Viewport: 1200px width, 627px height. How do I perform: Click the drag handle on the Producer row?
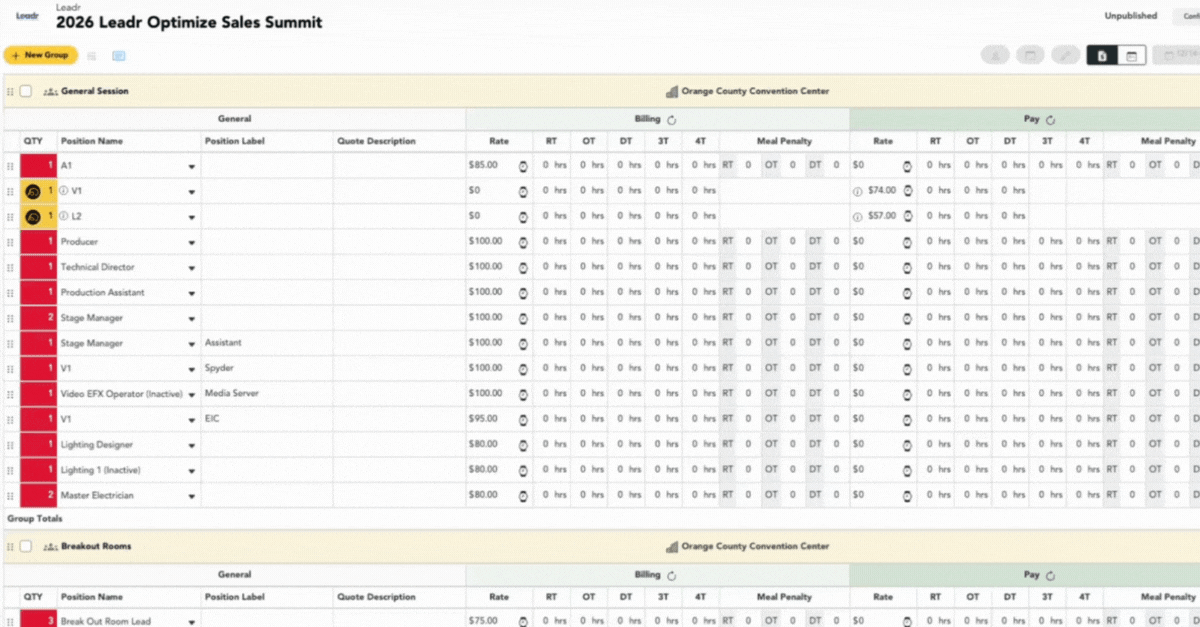tap(11, 242)
